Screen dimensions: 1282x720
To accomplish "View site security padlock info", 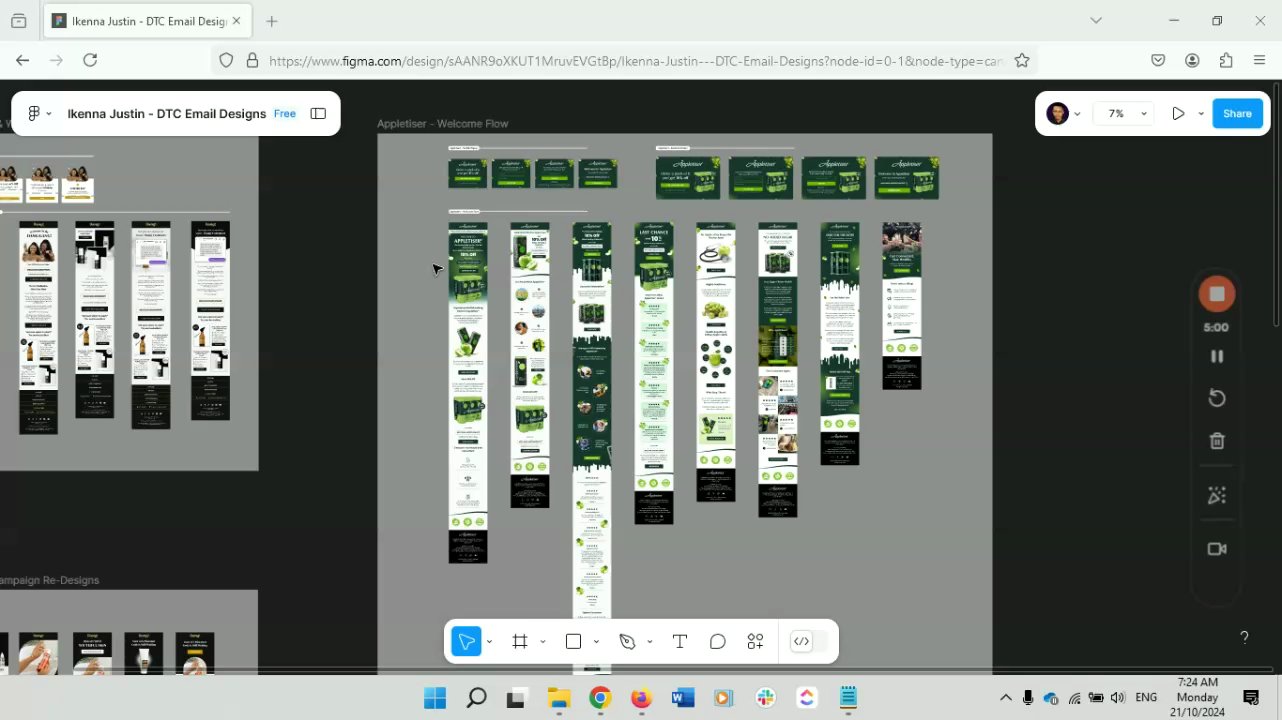I will tap(252, 60).
